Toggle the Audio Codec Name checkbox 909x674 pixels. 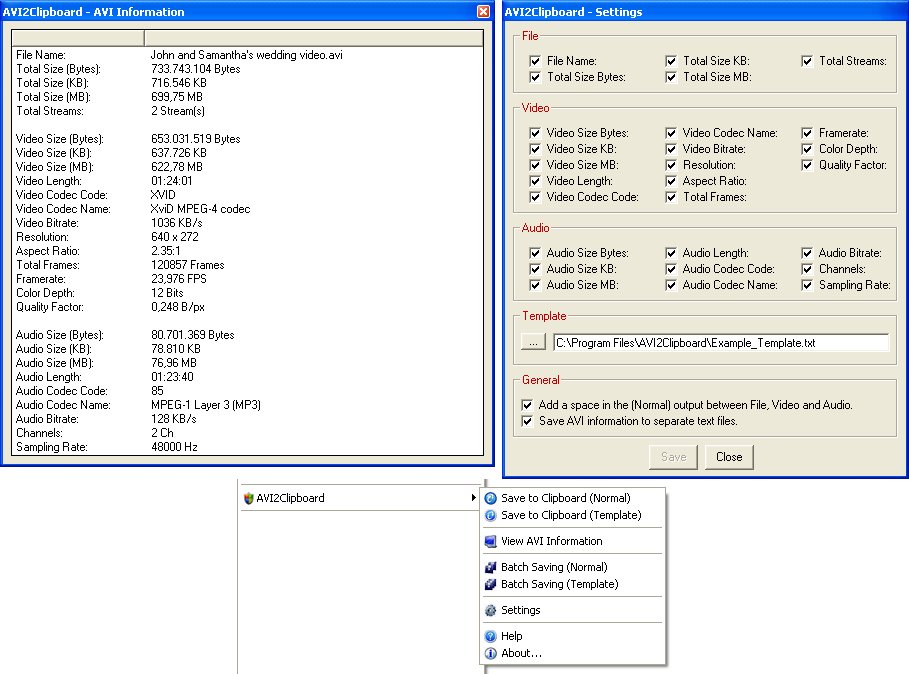(671, 285)
